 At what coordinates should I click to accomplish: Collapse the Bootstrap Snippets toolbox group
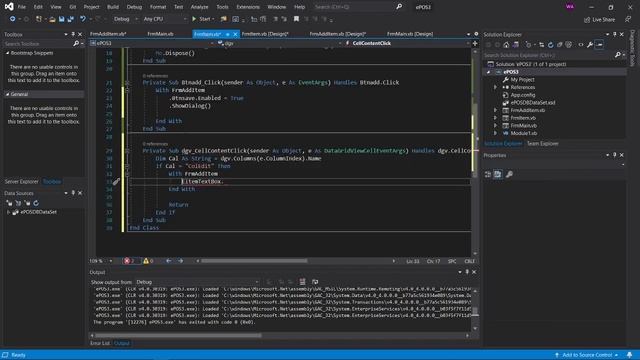(7, 53)
